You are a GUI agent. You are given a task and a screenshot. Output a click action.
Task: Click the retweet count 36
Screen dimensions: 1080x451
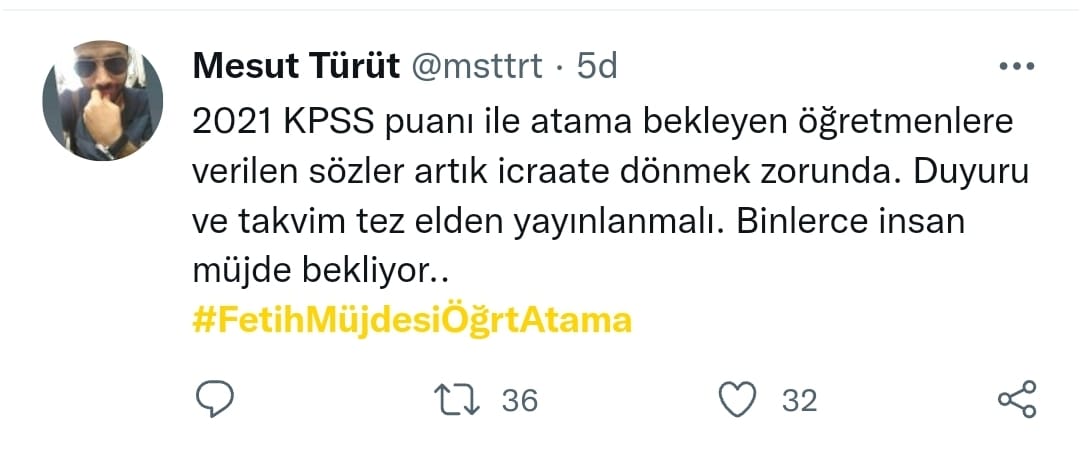pos(520,401)
